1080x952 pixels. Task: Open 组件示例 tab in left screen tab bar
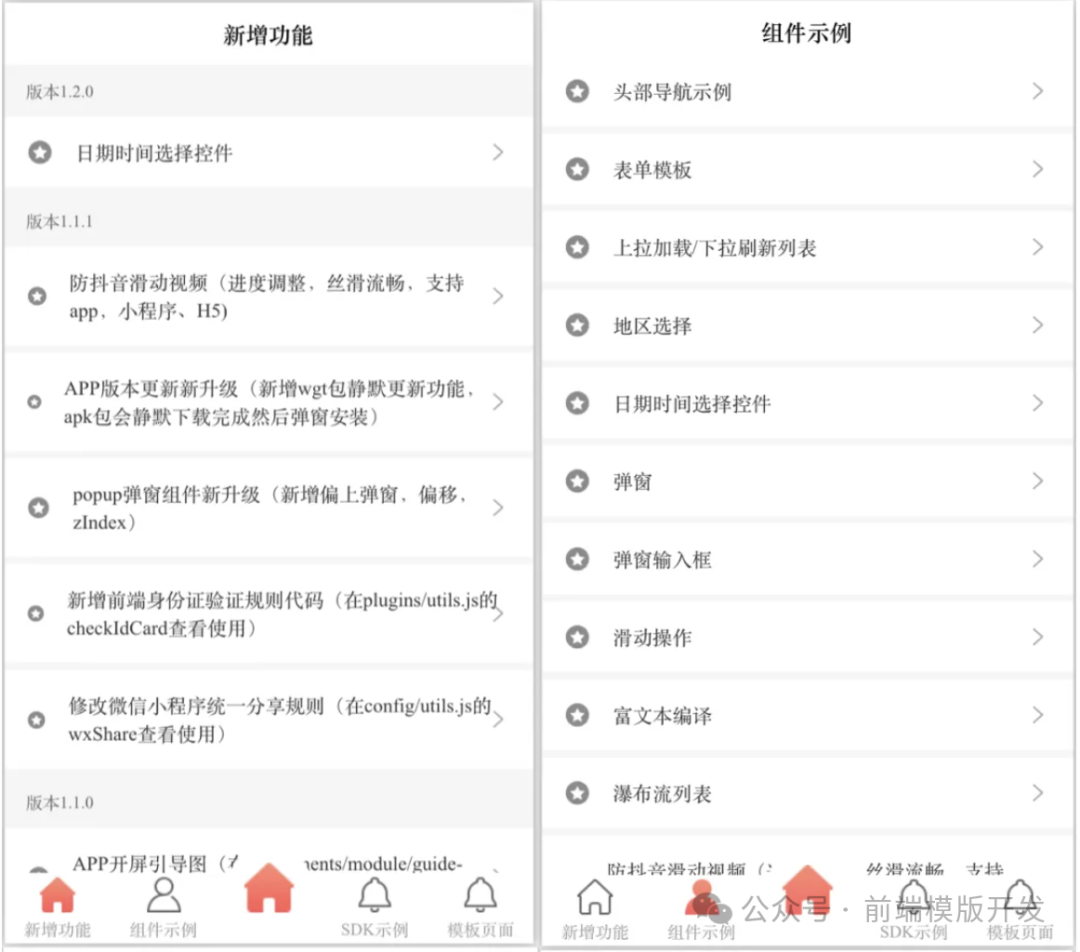[x=163, y=907]
